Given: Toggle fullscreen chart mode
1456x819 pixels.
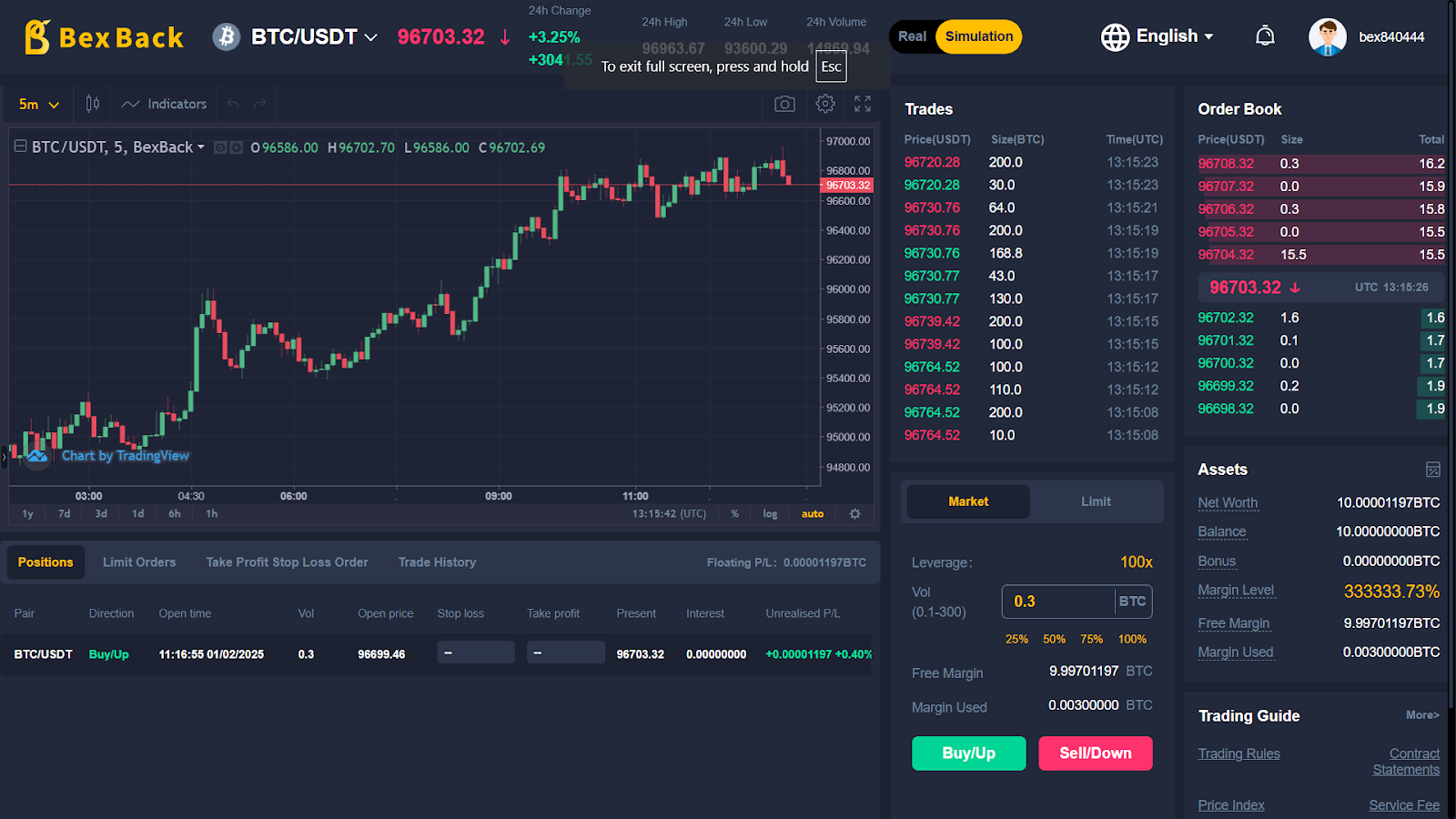Looking at the screenshot, I should pyautogui.click(x=863, y=104).
